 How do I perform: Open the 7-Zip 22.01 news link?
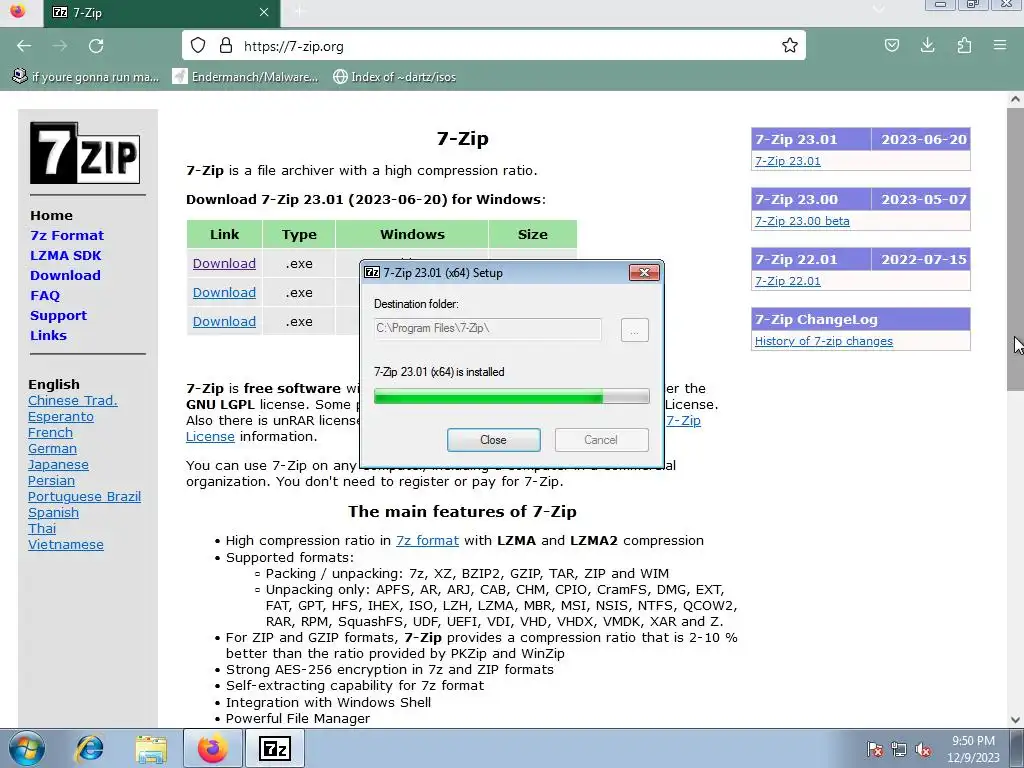pyautogui.click(x=788, y=281)
